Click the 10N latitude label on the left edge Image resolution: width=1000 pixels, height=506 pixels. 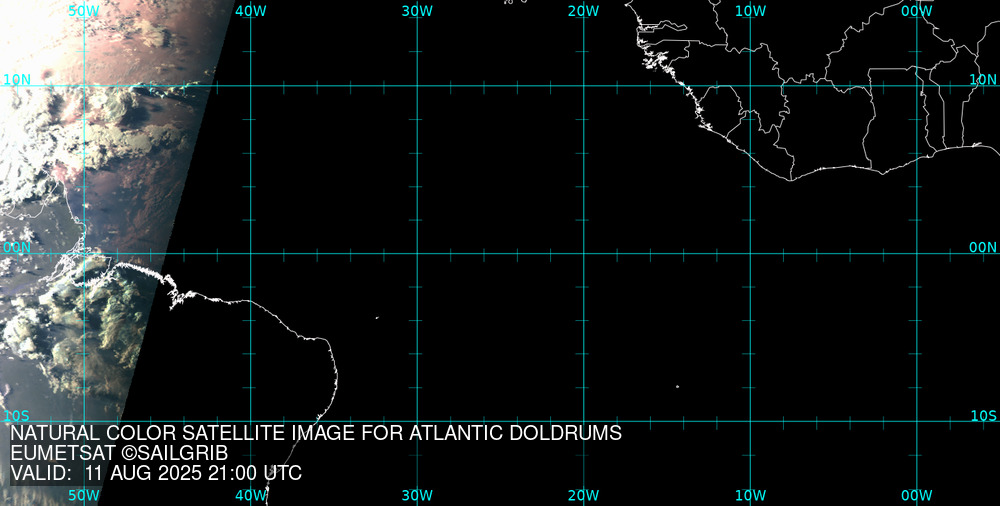pos(17,79)
